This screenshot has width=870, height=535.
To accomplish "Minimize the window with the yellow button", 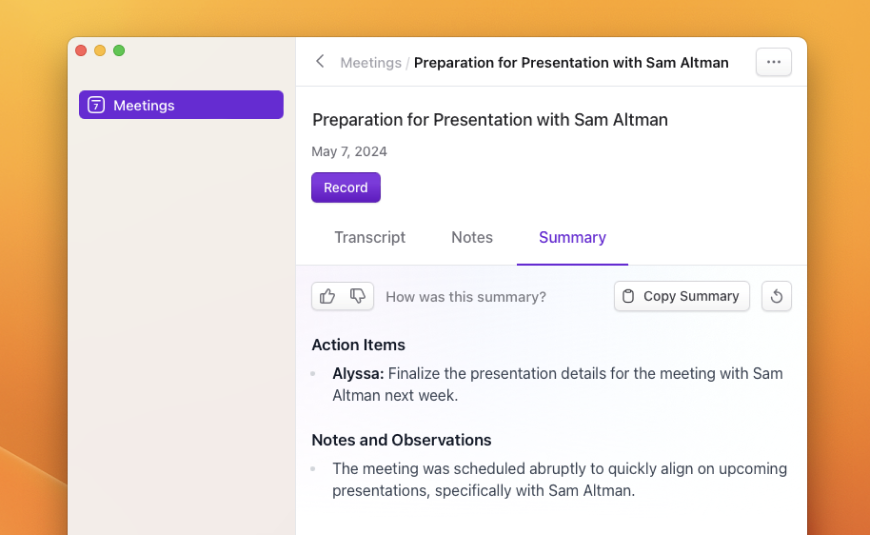I will coord(100,51).
